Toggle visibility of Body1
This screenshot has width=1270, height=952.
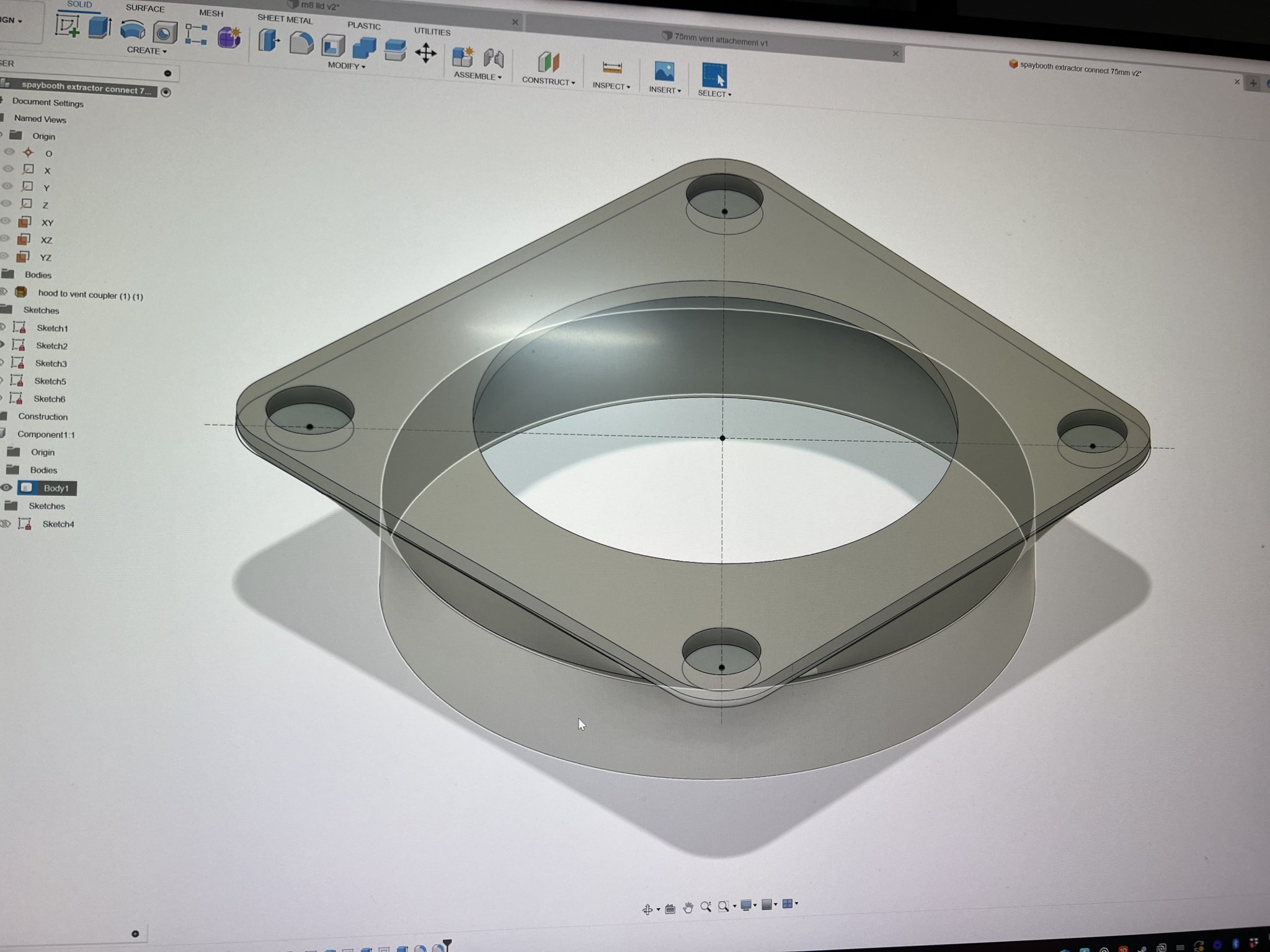point(7,488)
